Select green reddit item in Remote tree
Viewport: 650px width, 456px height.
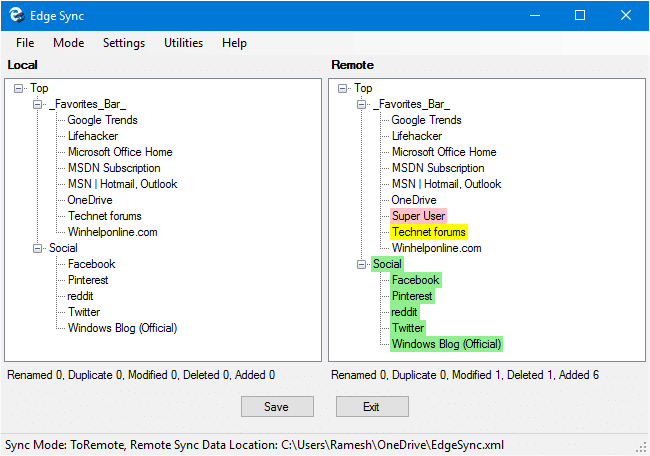[404, 312]
